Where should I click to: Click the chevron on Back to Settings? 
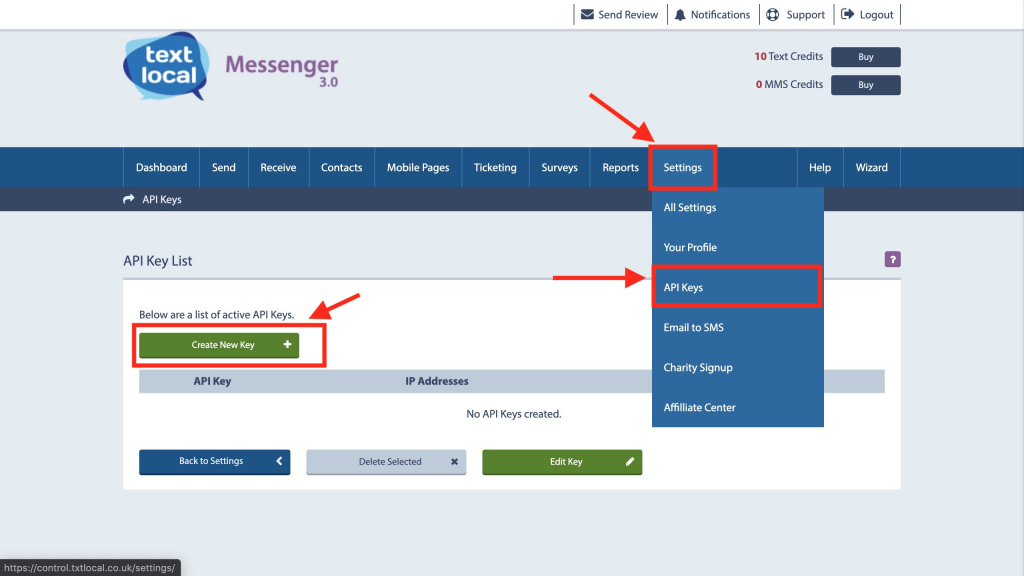279,461
